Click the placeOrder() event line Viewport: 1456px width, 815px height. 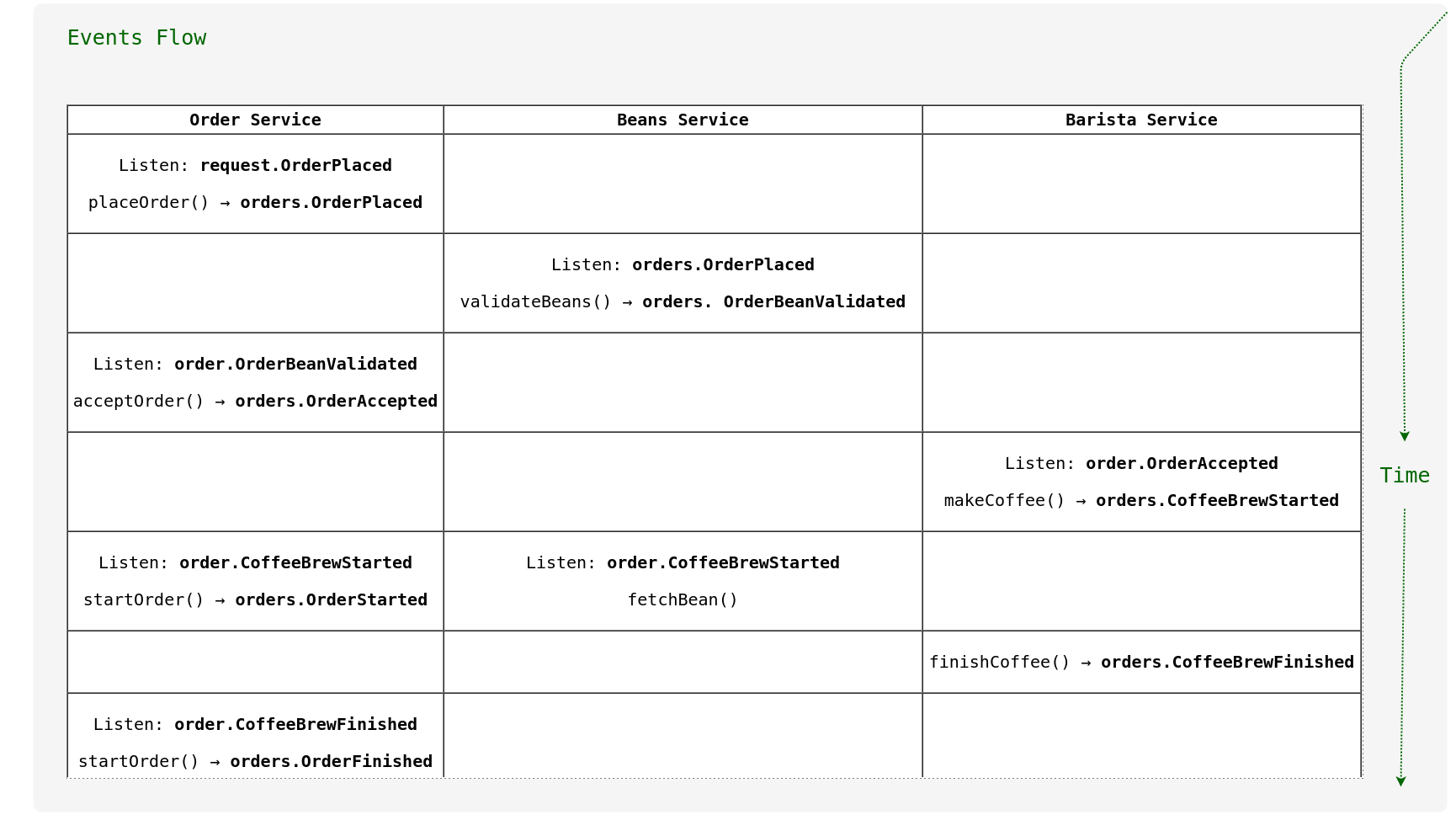[x=255, y=202]
